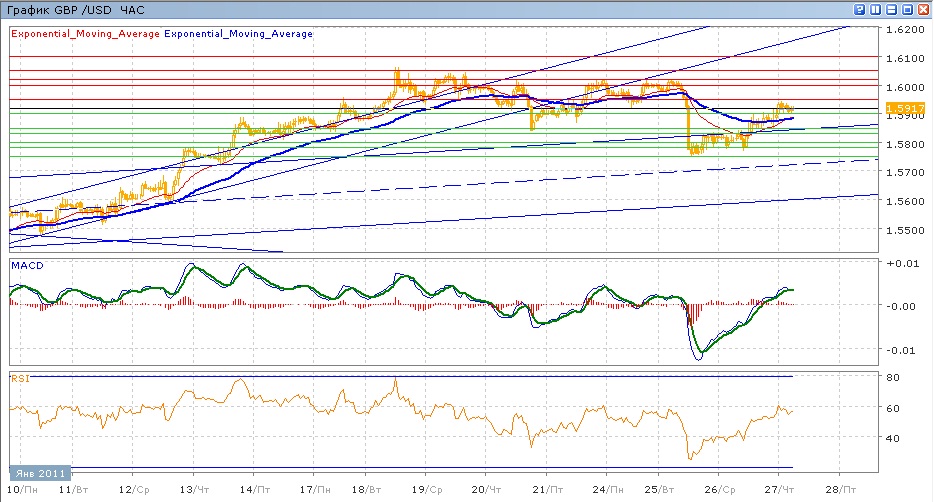Click the 1.6200 price axis value
The width and height of the screenshot is (934, 502).
pyautogui.click(x=905, y=29)
